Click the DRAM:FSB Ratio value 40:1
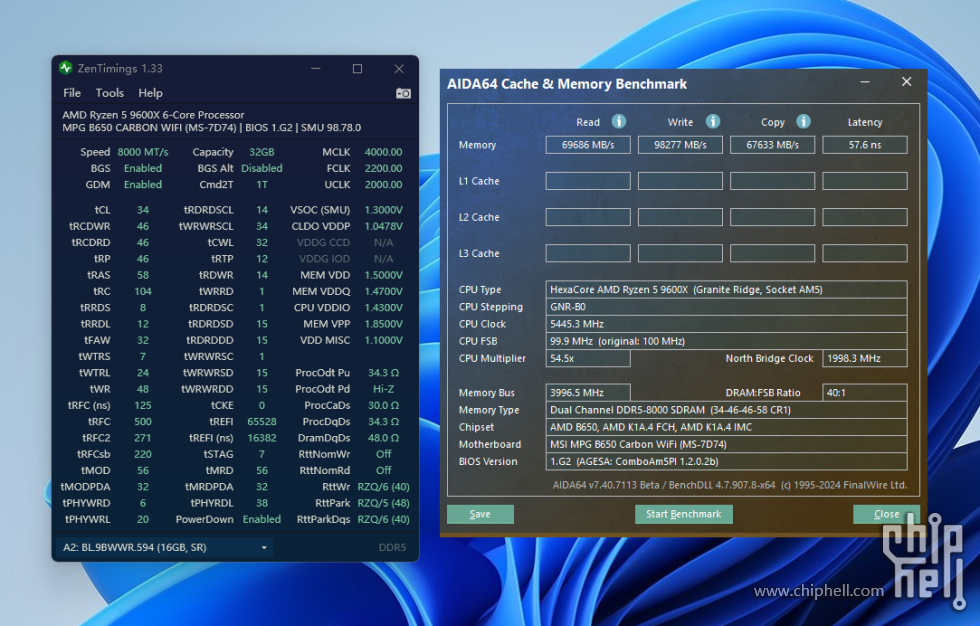Image resolution: width=980 pixels, height=626 pixels. pyautogui.click(x=865, y=393)
